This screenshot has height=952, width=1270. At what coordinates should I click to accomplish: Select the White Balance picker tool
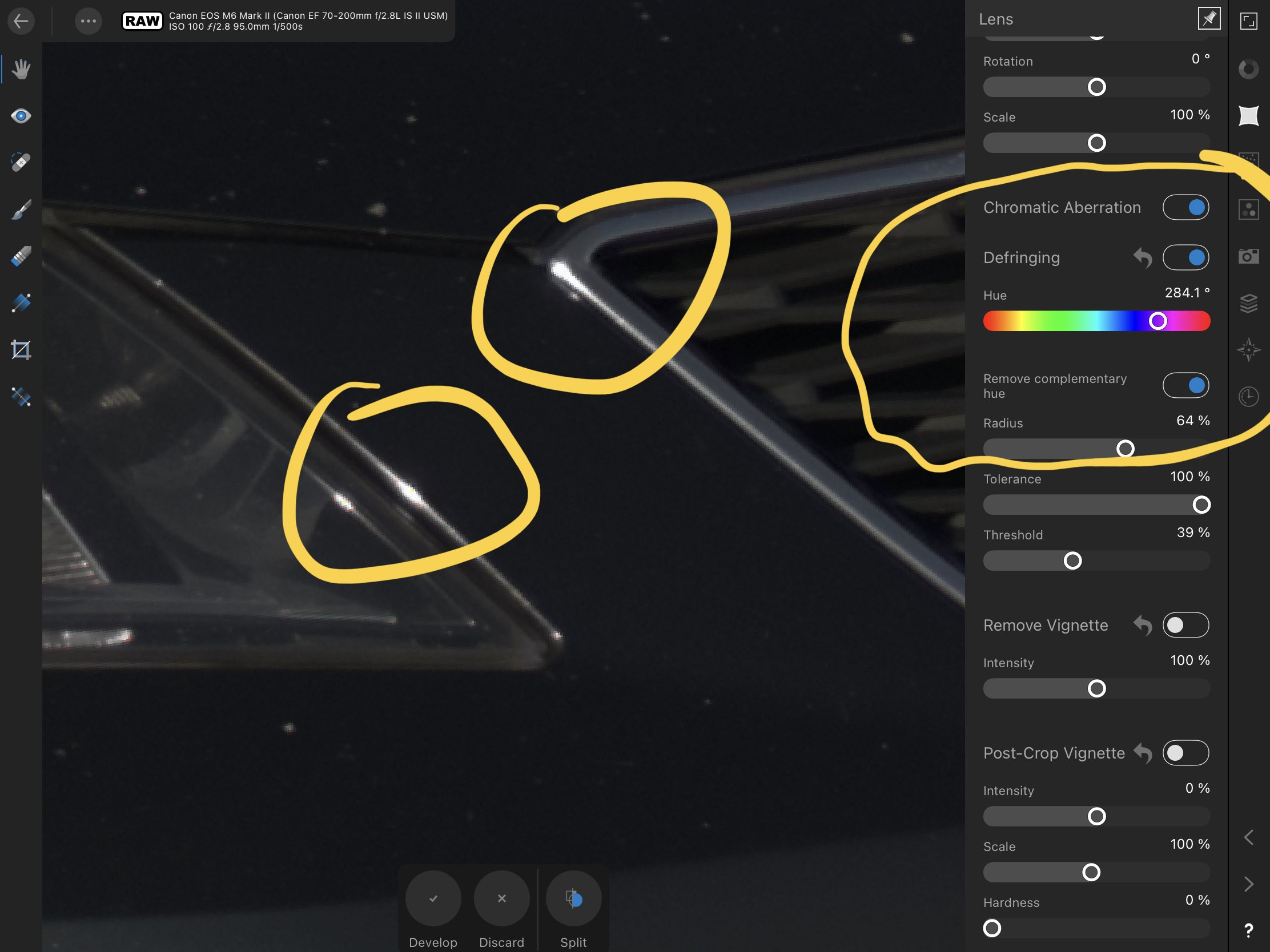tap(21, 397)
